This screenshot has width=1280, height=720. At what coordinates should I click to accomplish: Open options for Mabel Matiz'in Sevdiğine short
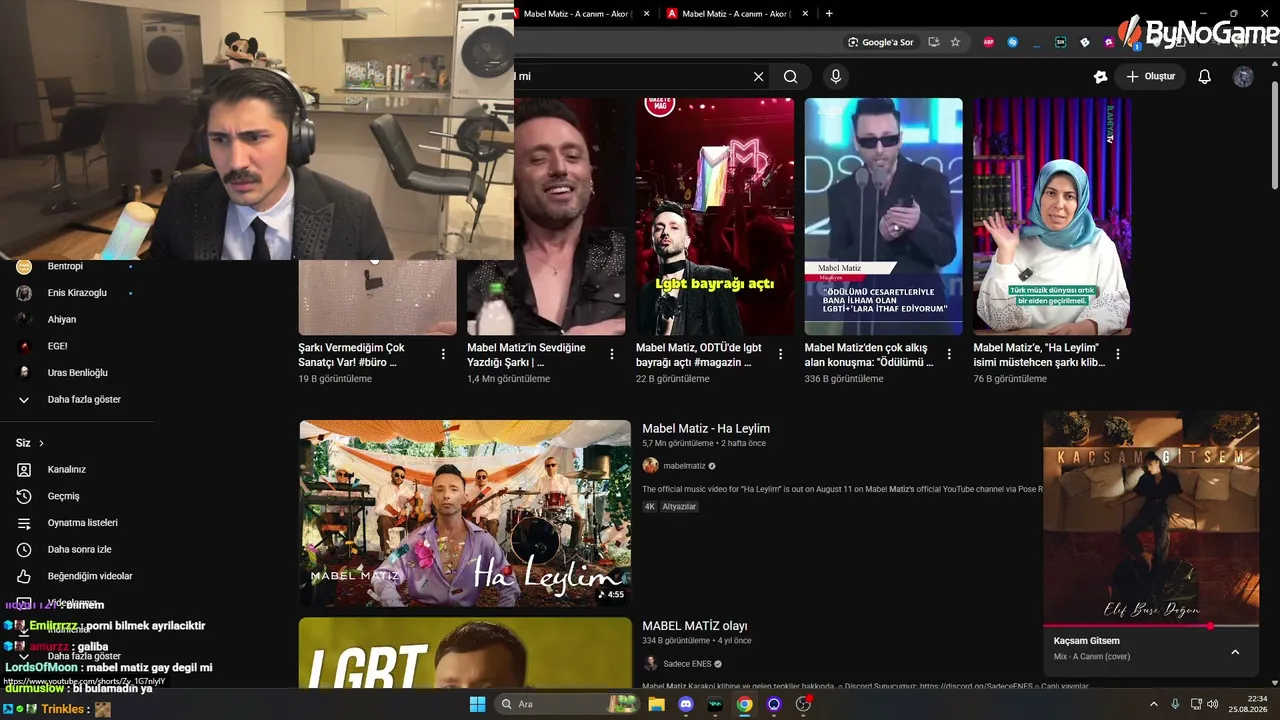(x=612, y=354)
